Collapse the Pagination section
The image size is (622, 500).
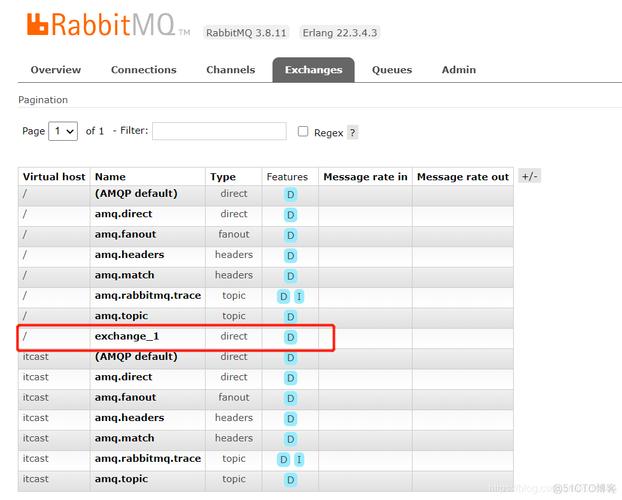[43, 100]
